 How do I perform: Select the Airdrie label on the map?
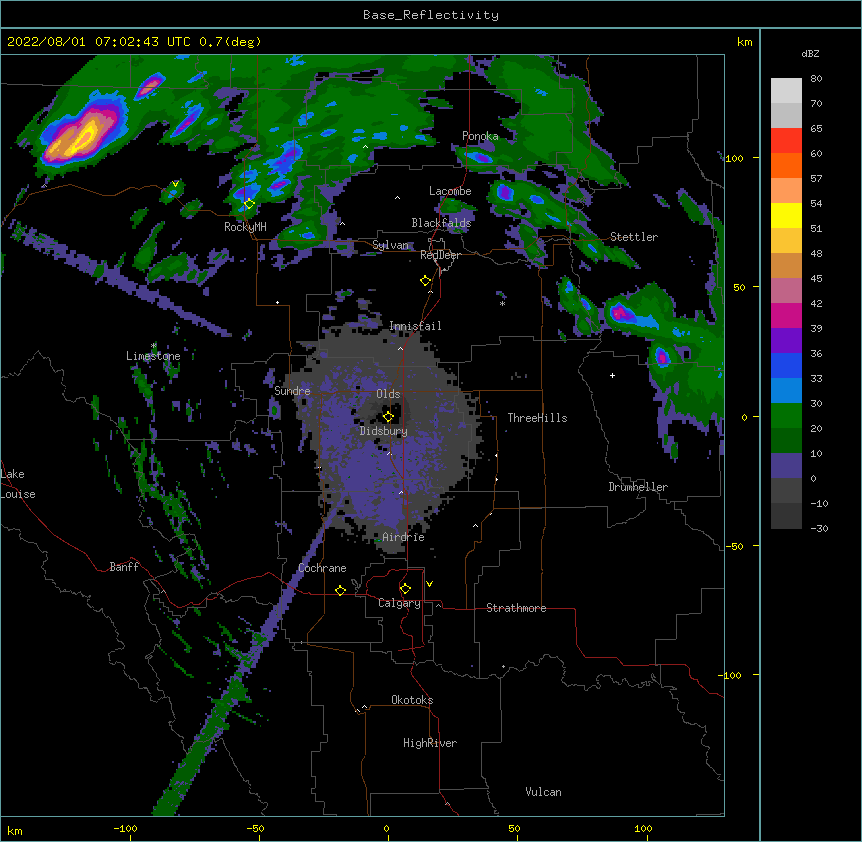(x=403, y=537)
